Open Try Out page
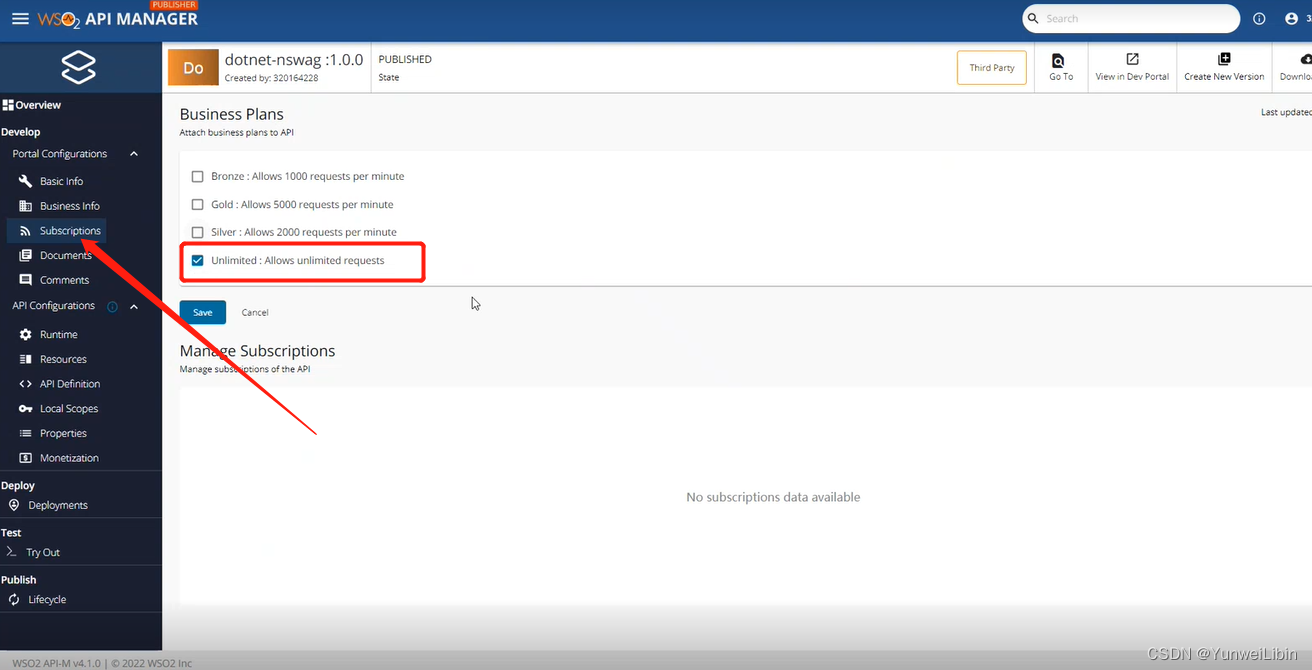 [x=43, y=552]
